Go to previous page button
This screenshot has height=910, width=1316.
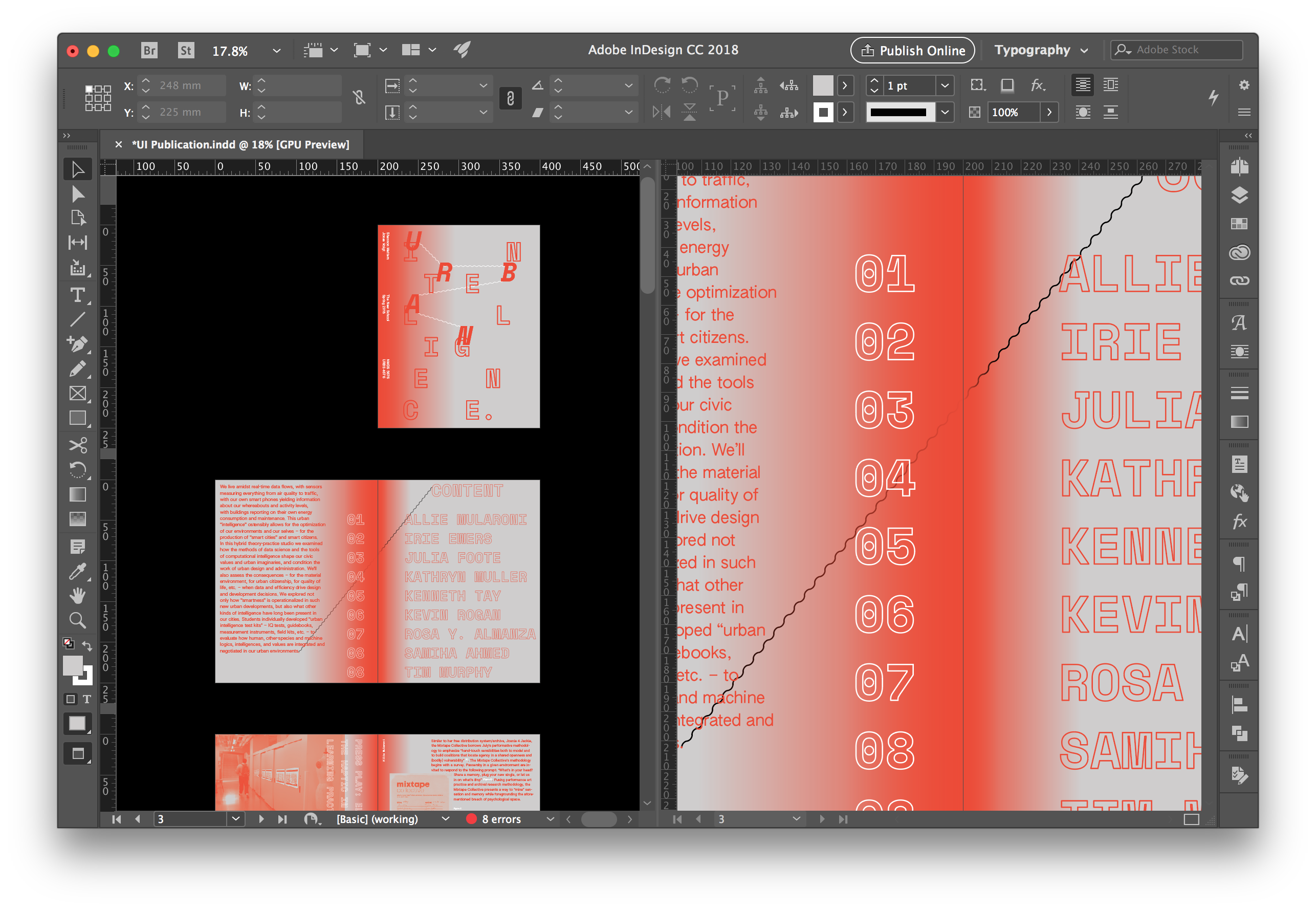tap(137, 819)
